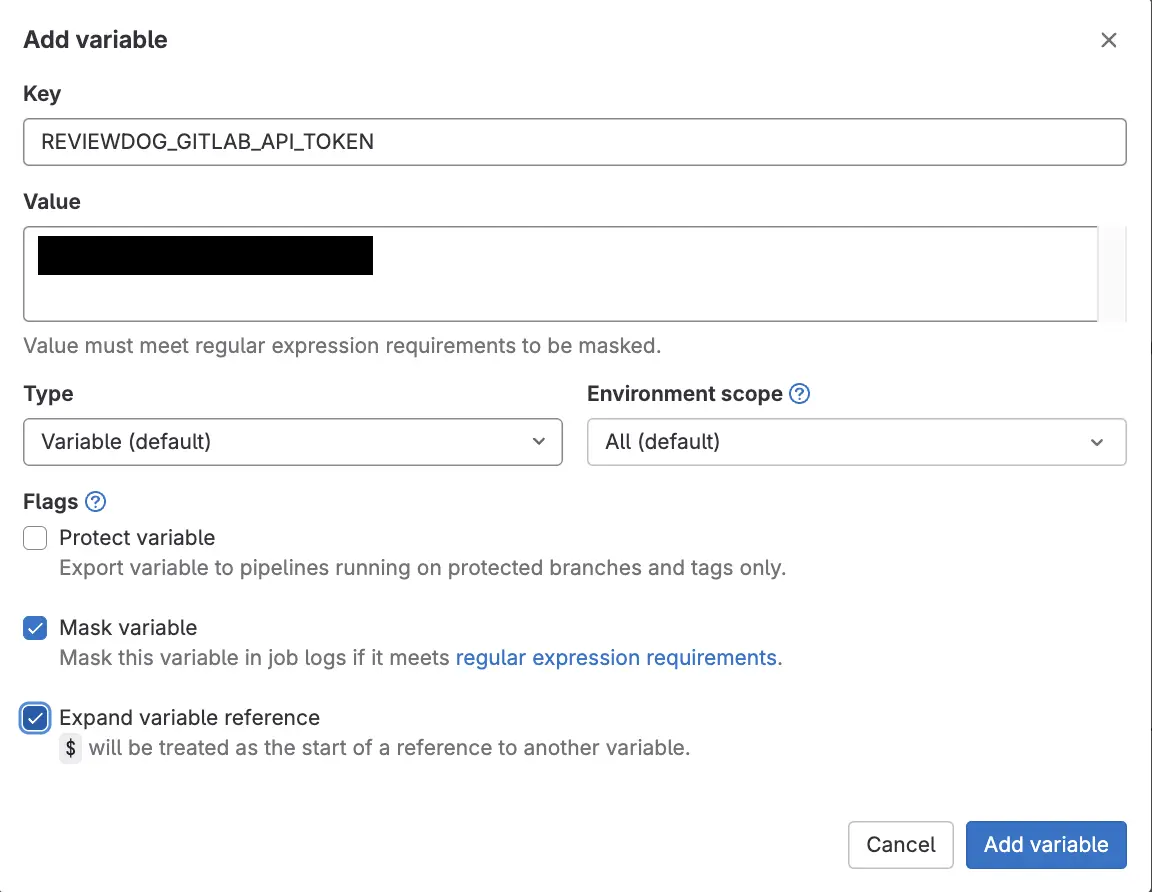Close the Add variable dialog

click(1109, 40)
